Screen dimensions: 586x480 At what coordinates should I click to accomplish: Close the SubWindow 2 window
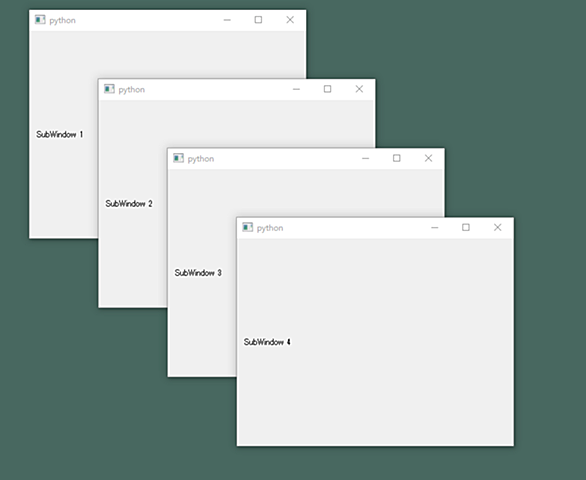tap(359, 89)
